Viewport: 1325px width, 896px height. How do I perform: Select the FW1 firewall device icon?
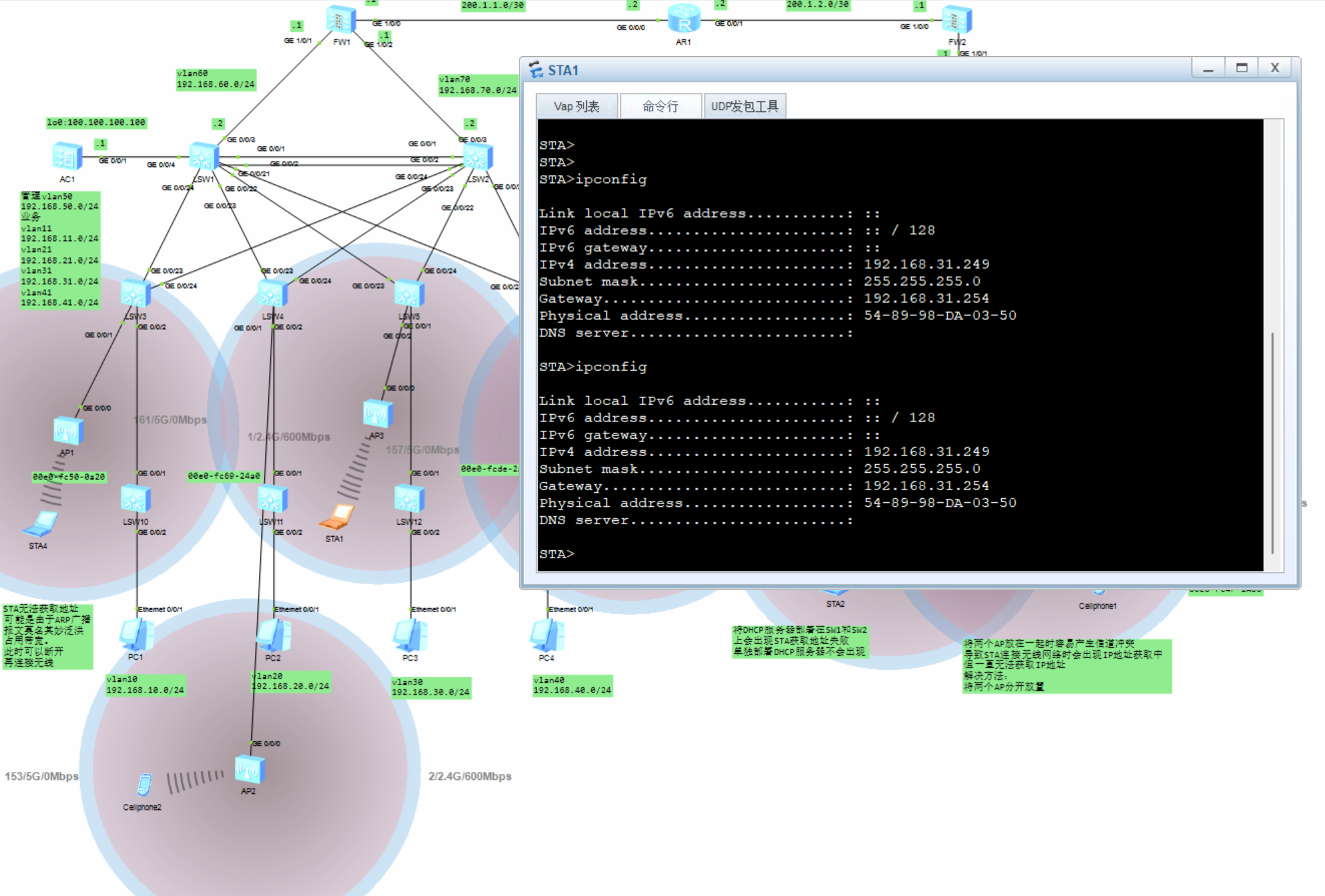(x=341, y=19)
